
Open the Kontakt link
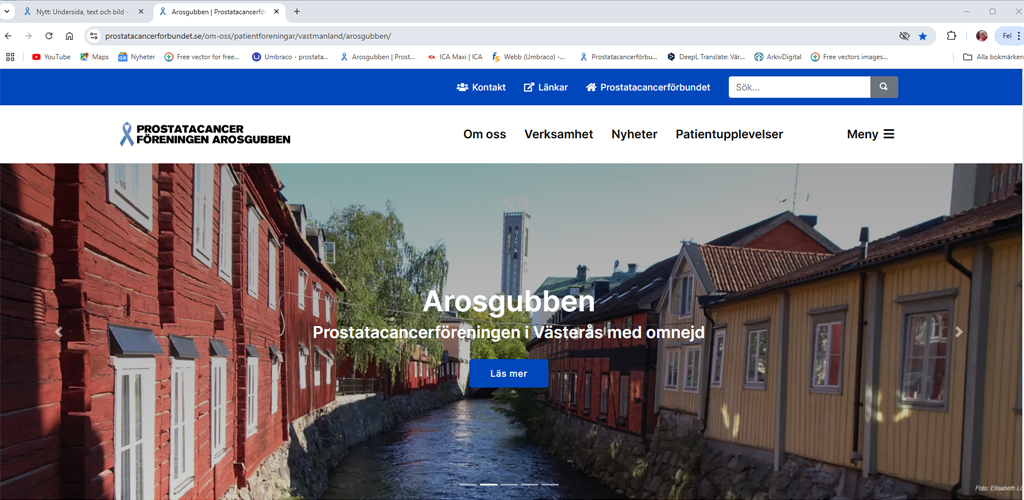(481, 87)
